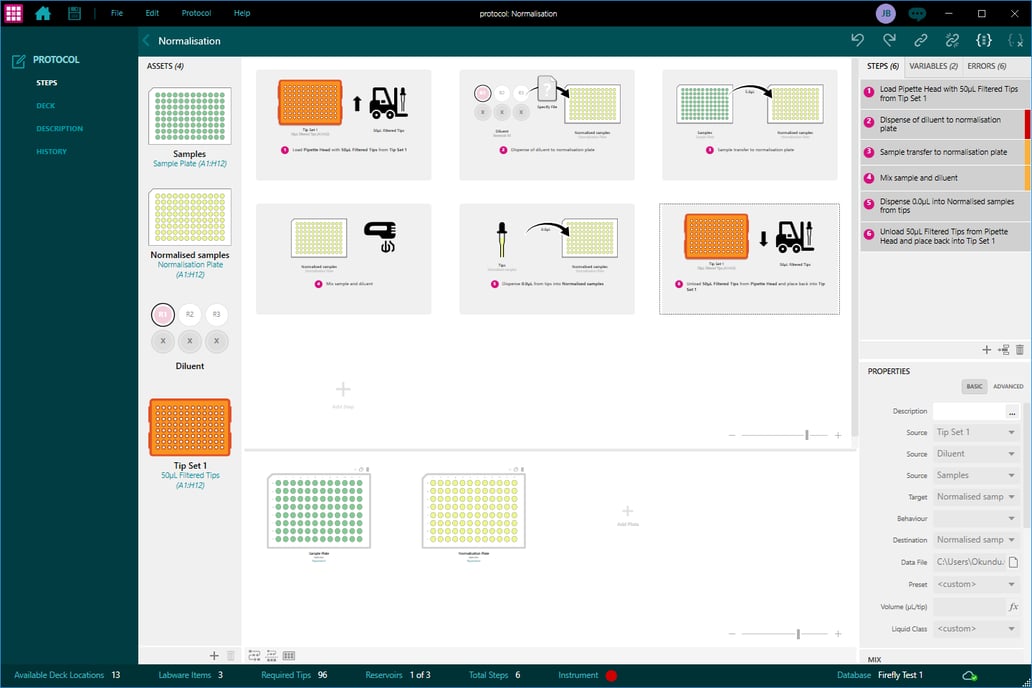
Task: Expand the Liquid Class dropdown
Action: point(975,629)
